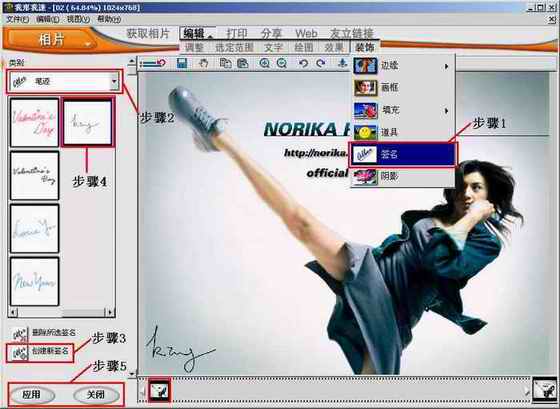Open the 笔迹 category dropdown
This screenshot has height=409, width=560.
[x=114, y=81]
